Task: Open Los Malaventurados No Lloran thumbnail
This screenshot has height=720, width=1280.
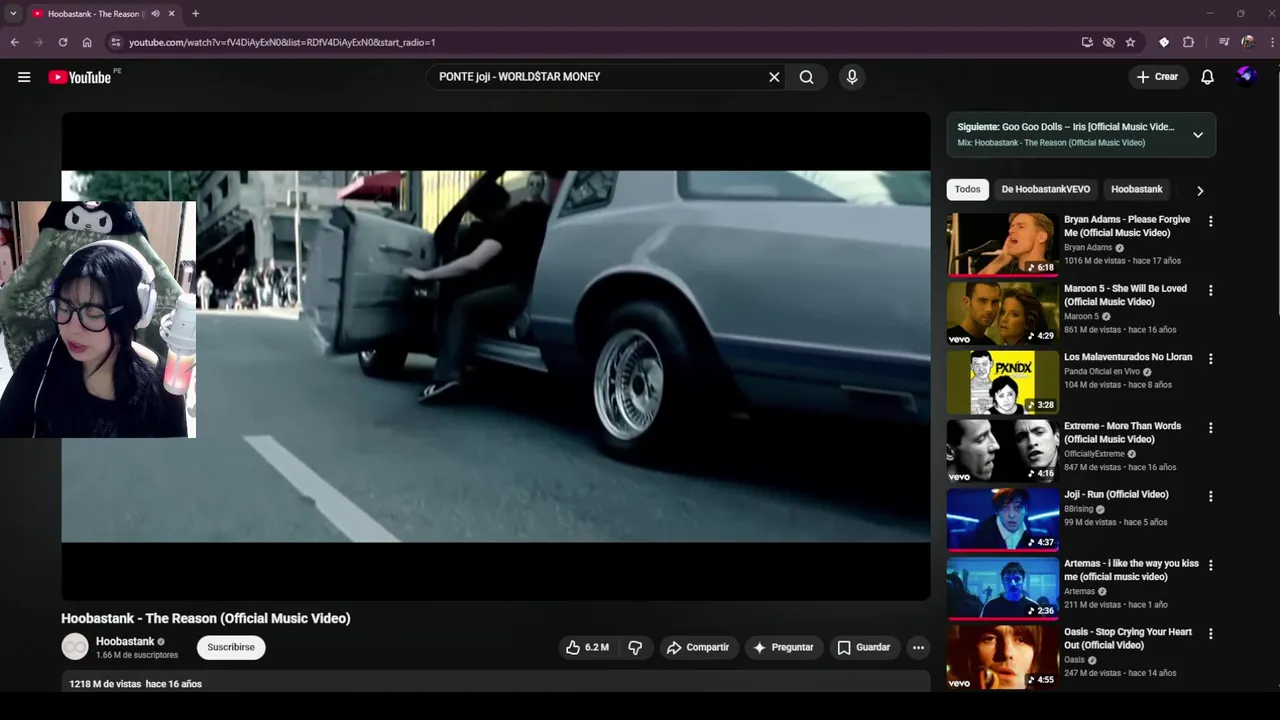Action: pos(1002,382)
